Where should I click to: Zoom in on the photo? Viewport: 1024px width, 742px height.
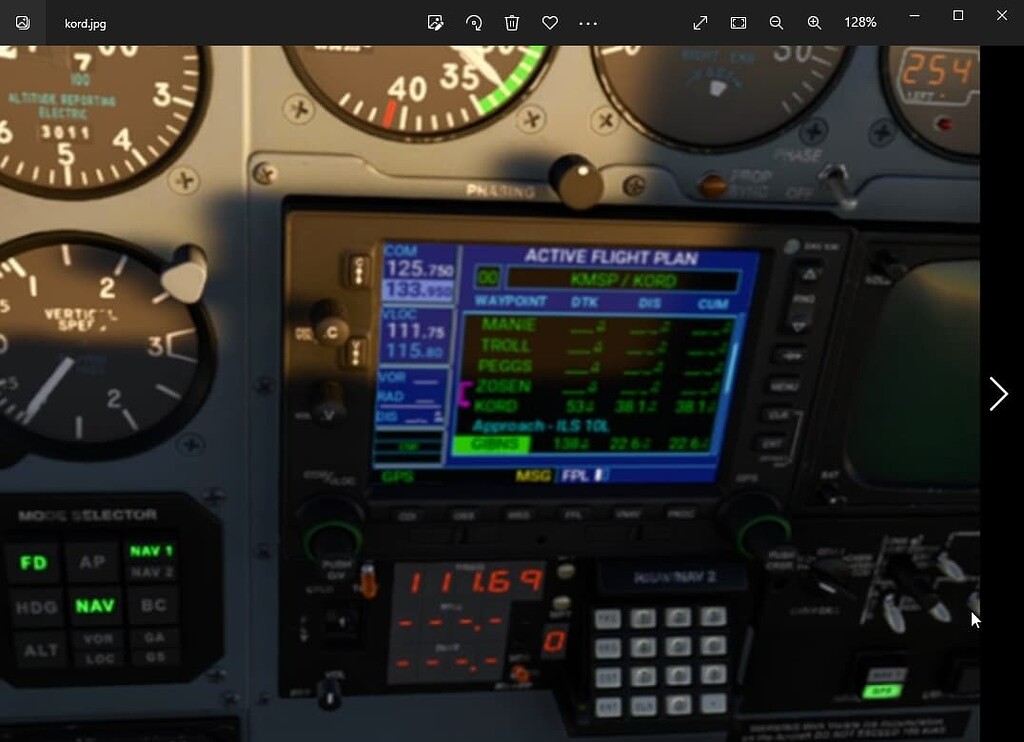815,22
